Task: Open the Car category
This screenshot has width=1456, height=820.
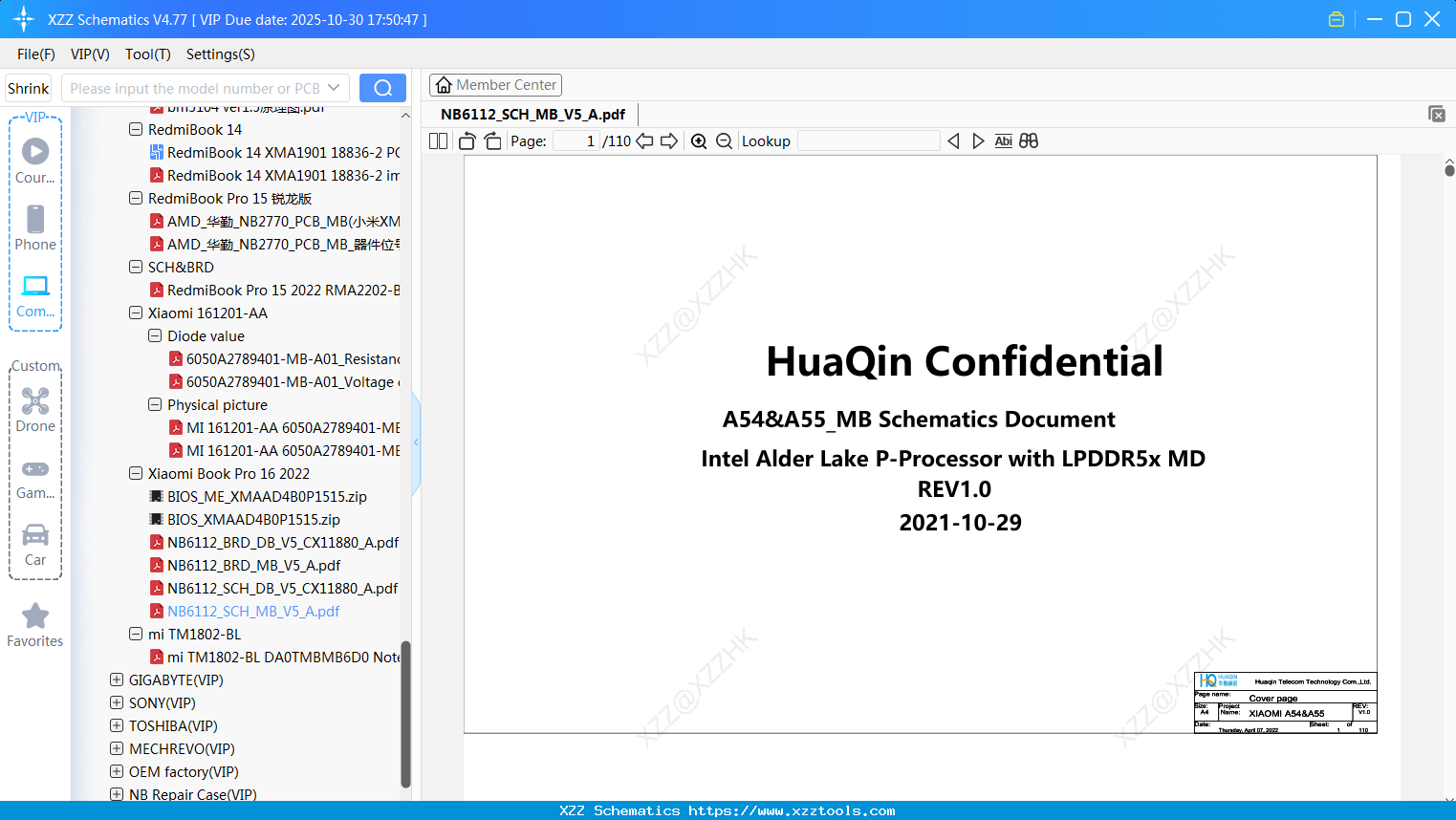Action: click(x=35, y=544)
